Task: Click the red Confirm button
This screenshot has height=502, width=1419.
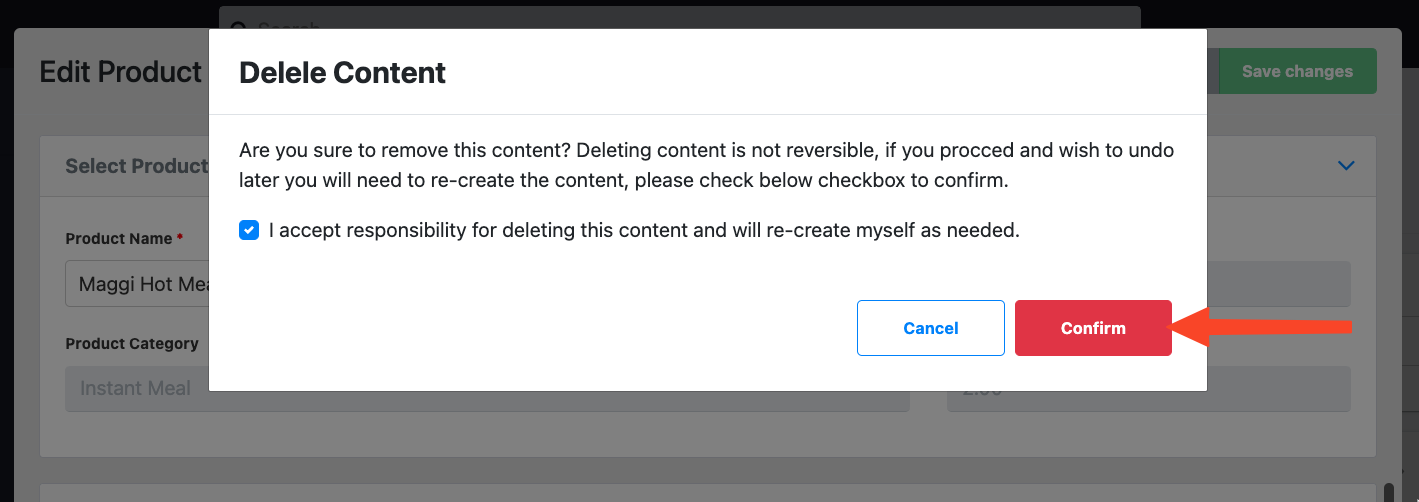Action: point(1093,328)
